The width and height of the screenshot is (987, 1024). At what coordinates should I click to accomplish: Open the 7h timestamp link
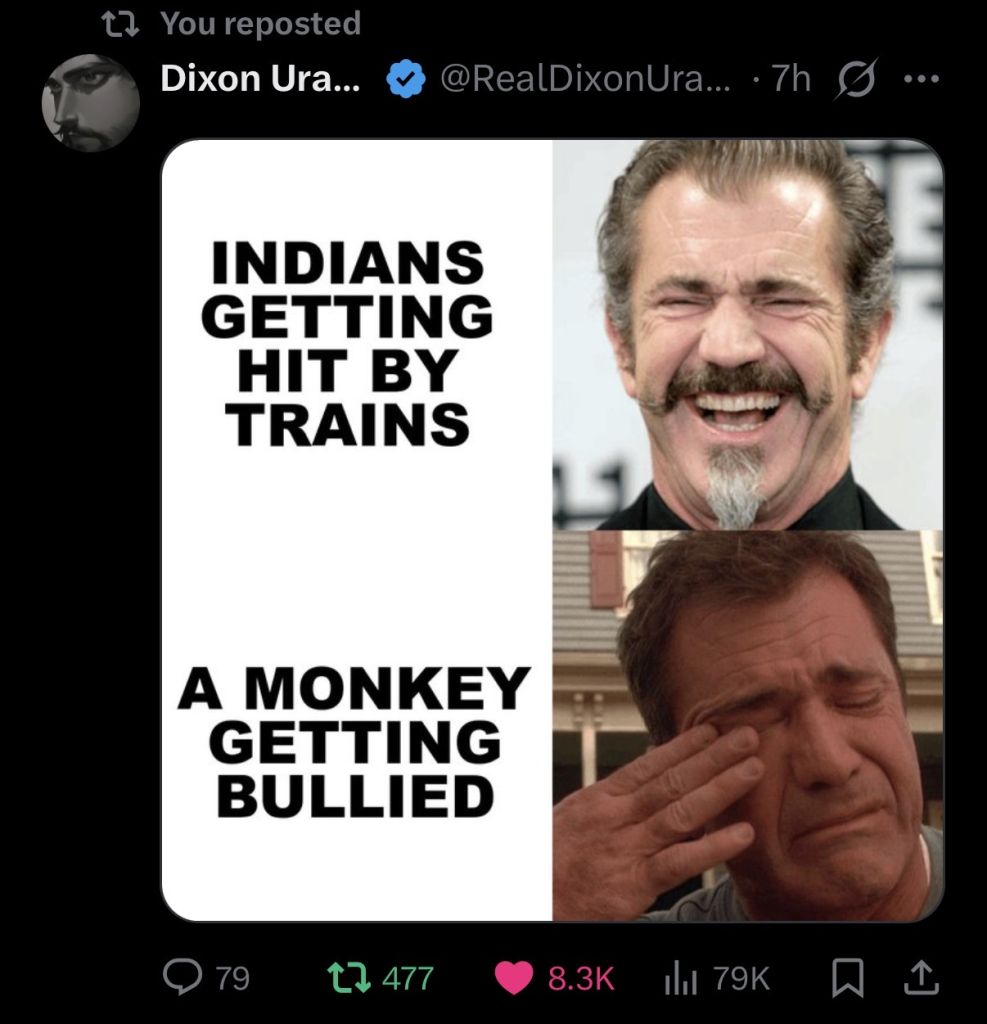791,79
